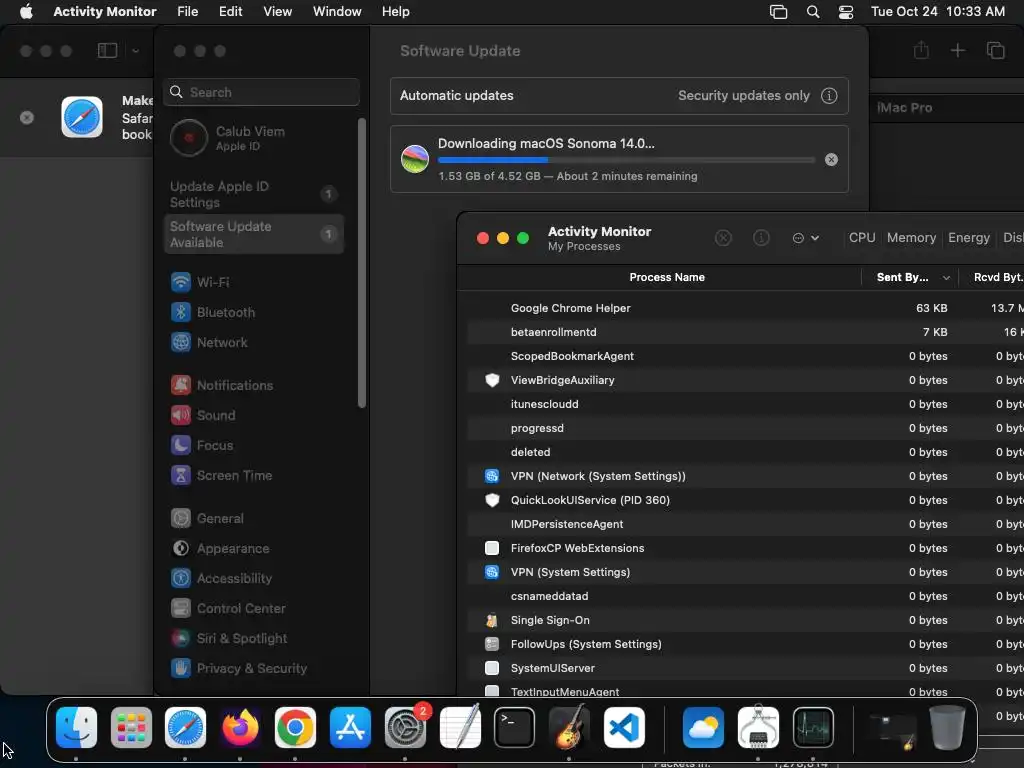1024x768 pixels.
Task: Select Software Update Available item
Action: [253, 234]
